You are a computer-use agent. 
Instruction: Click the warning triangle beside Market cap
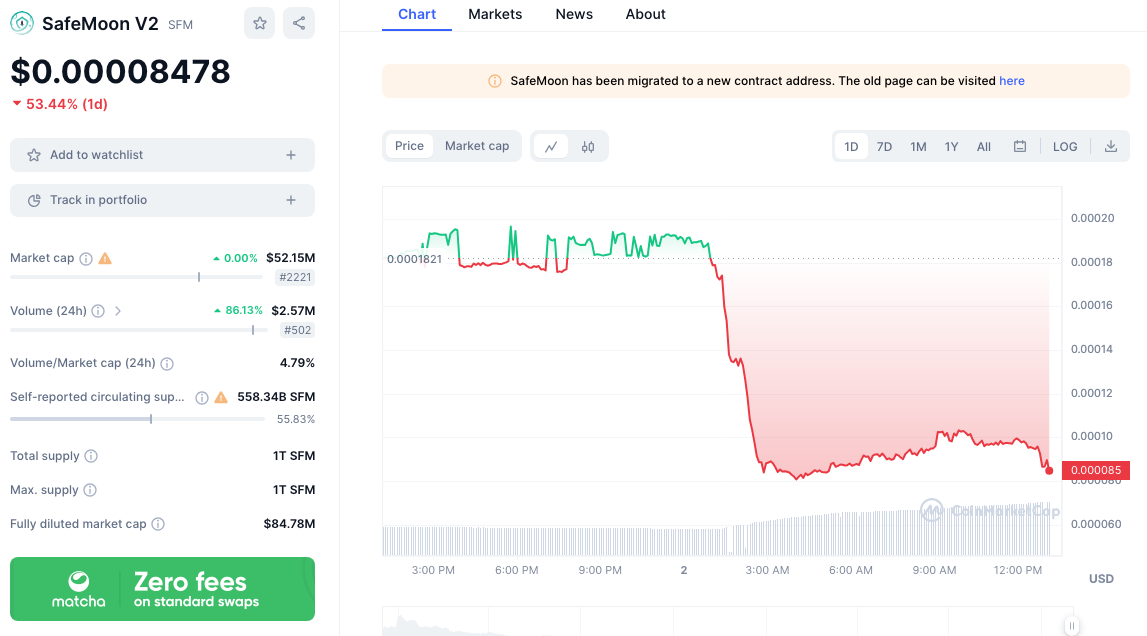[105, 258]
